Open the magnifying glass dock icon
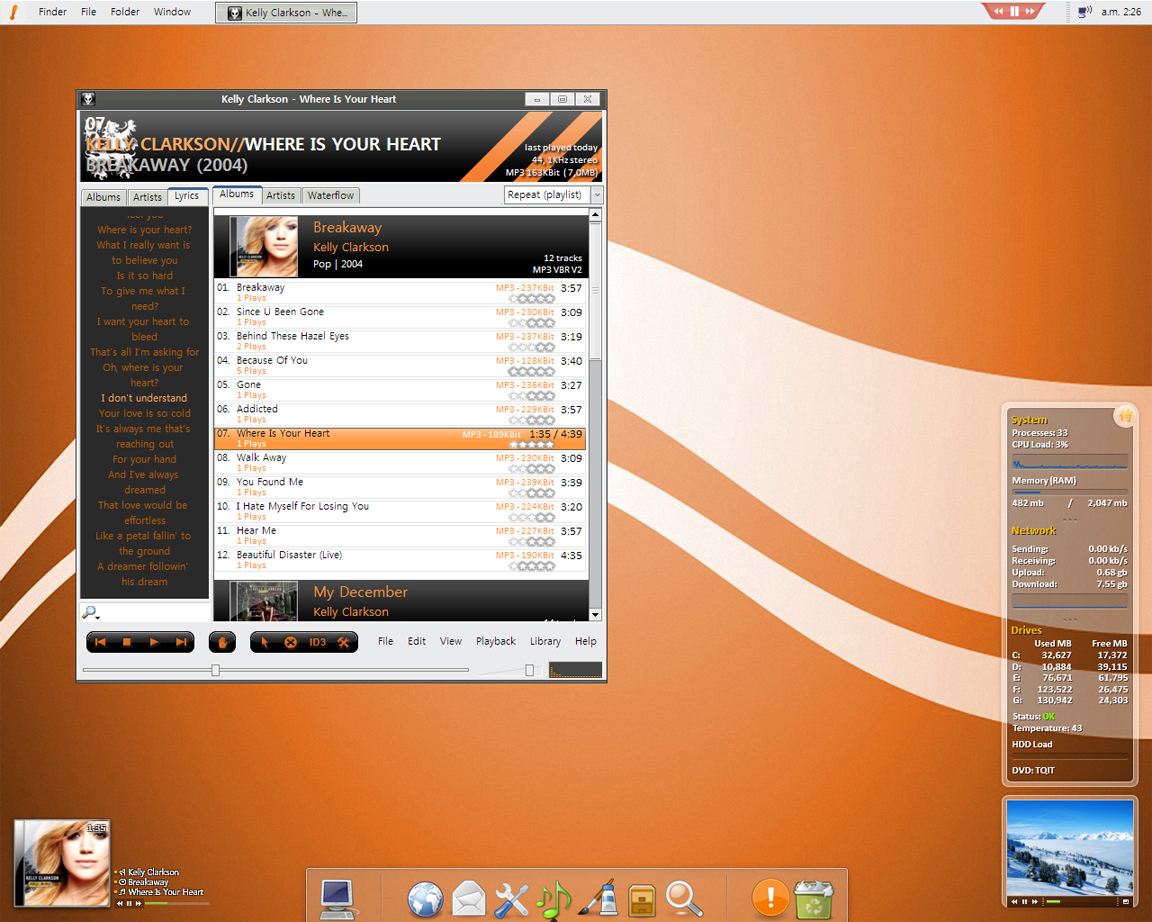 [x=684, y=898]
